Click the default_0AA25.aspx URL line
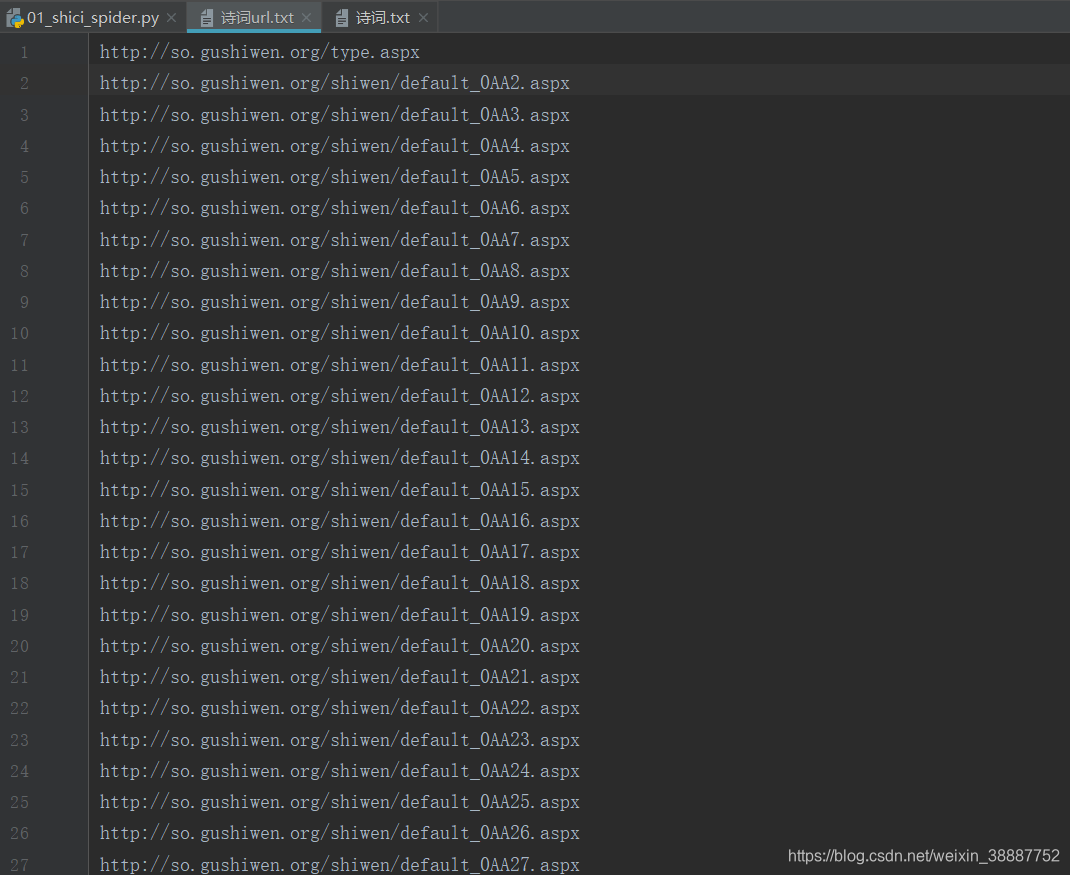The height and width of the screenshot is (875, 1070). pyautogui.click(x=340, y=802)
